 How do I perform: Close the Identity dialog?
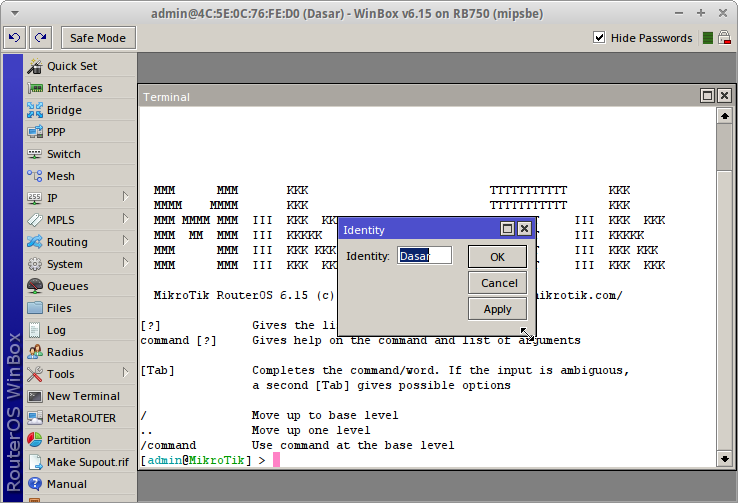[524, 229]
